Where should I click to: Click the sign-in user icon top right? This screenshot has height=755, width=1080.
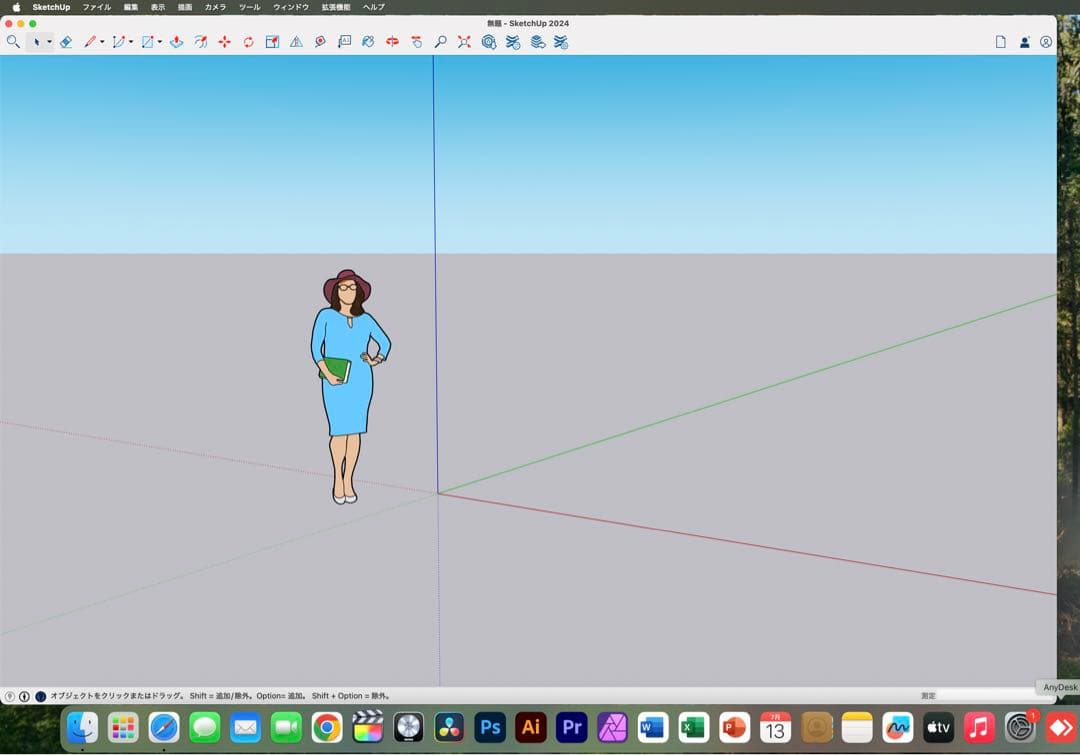click(1022, 42)
